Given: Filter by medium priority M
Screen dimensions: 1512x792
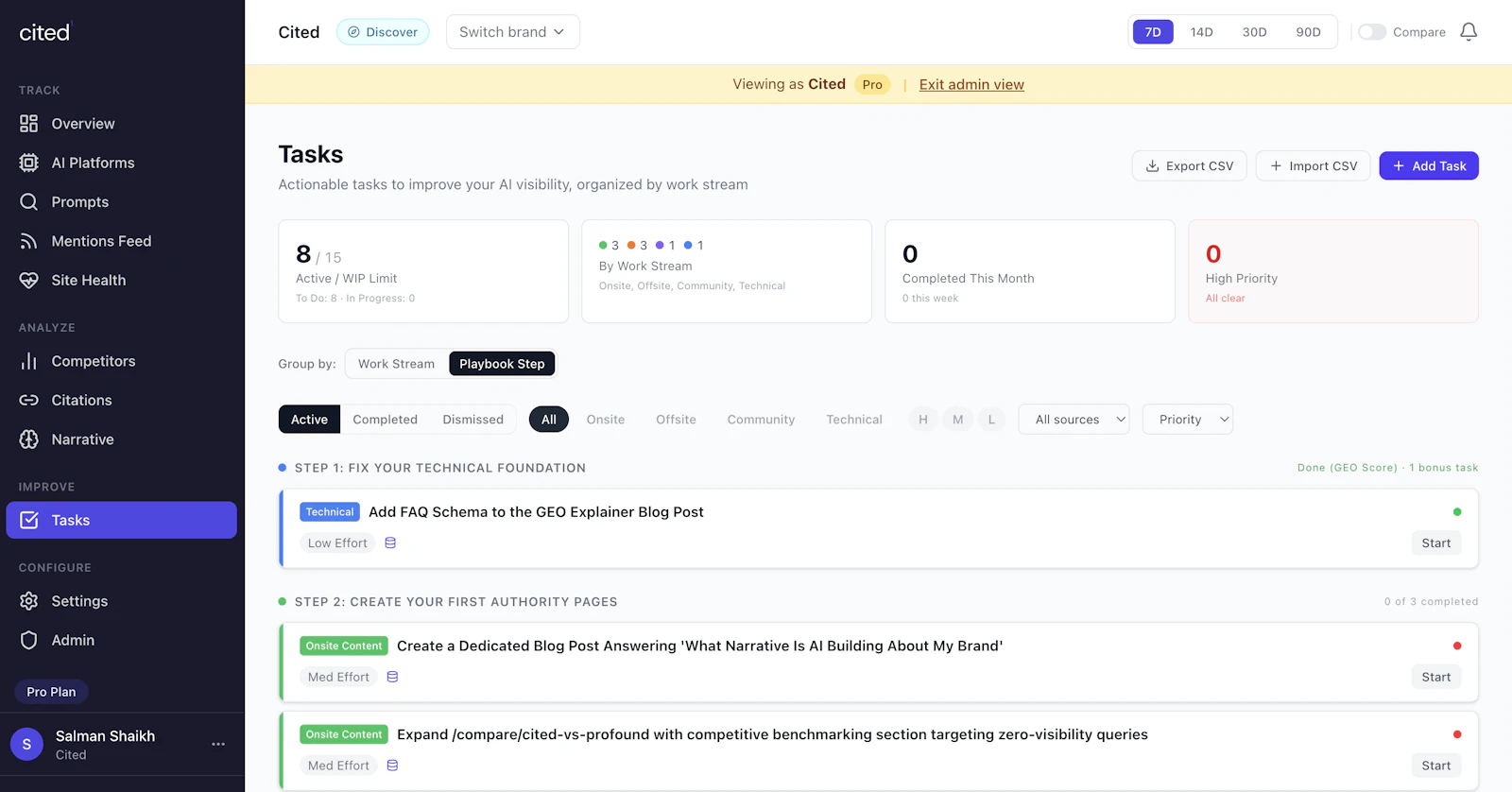Looking at the screenshot, I should pyautogui.click(x=958, y=420).
